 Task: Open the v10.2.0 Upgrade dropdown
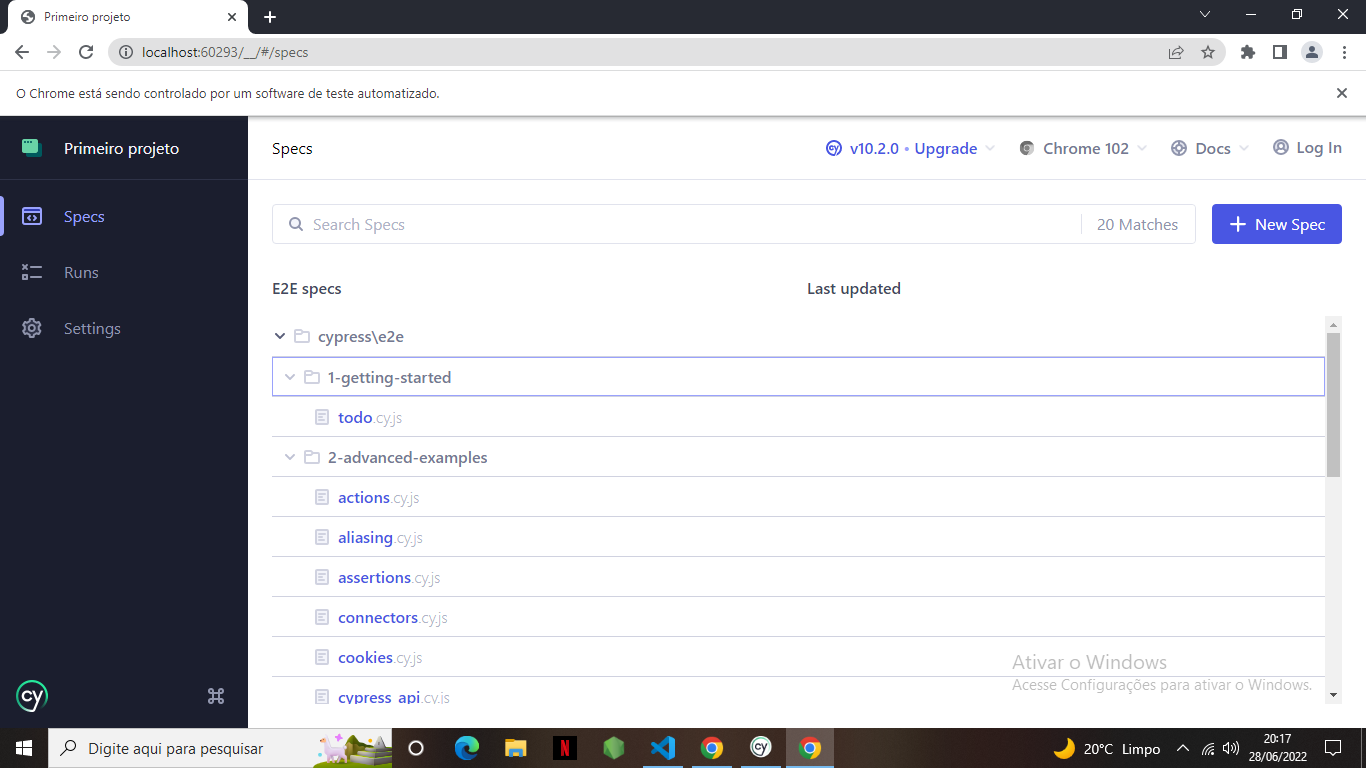[x=910, y=148]
